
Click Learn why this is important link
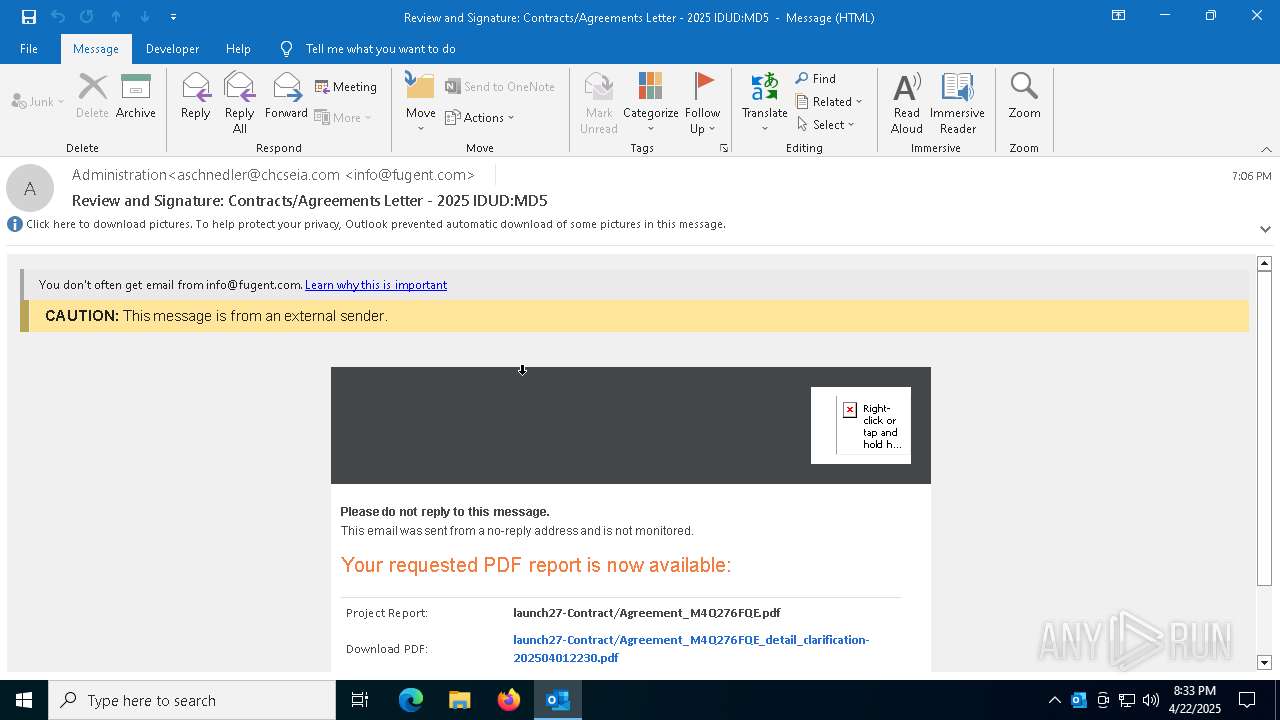point(376,285)
